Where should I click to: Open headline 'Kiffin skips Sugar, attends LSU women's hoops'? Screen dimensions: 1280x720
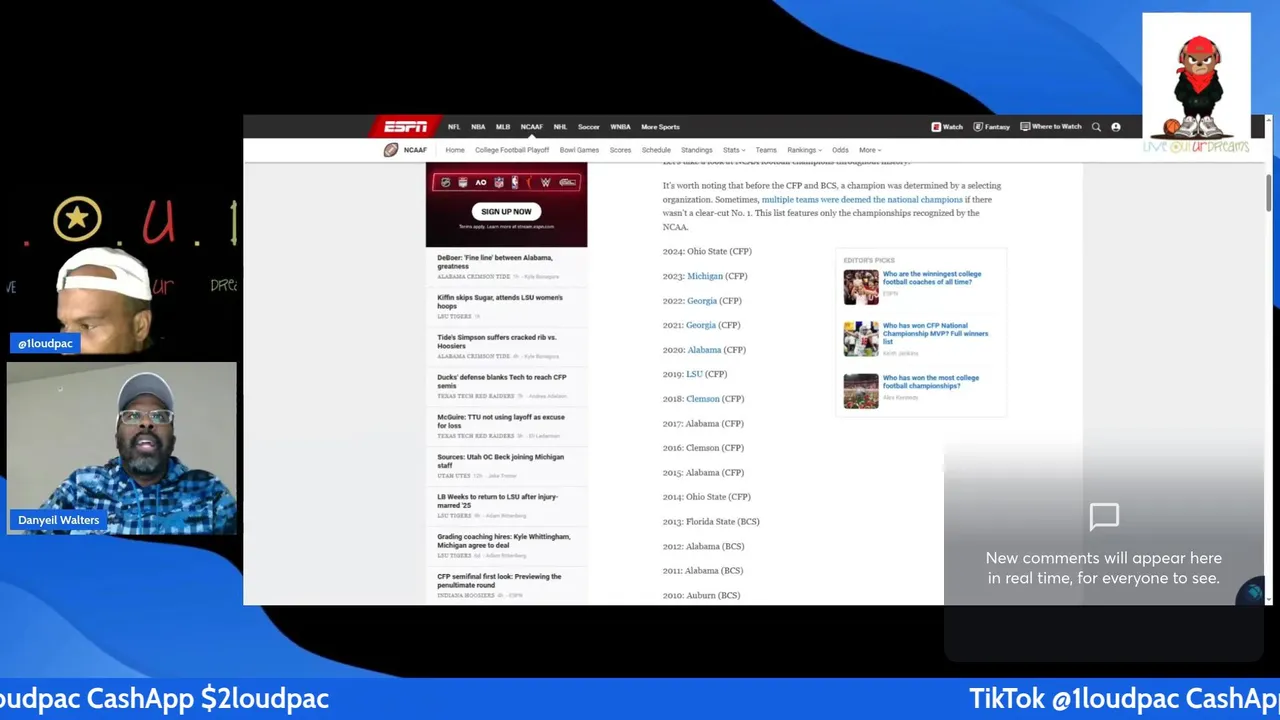click(499, 302)
